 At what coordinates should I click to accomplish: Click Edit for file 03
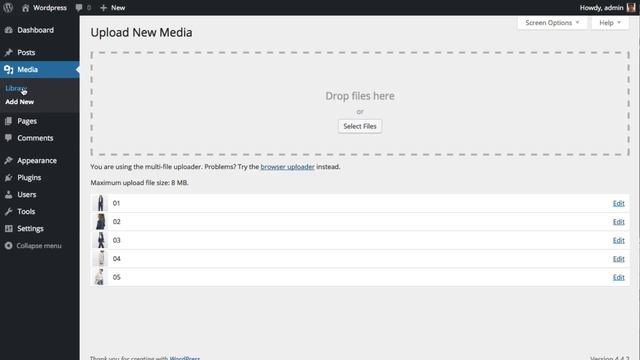618,240
